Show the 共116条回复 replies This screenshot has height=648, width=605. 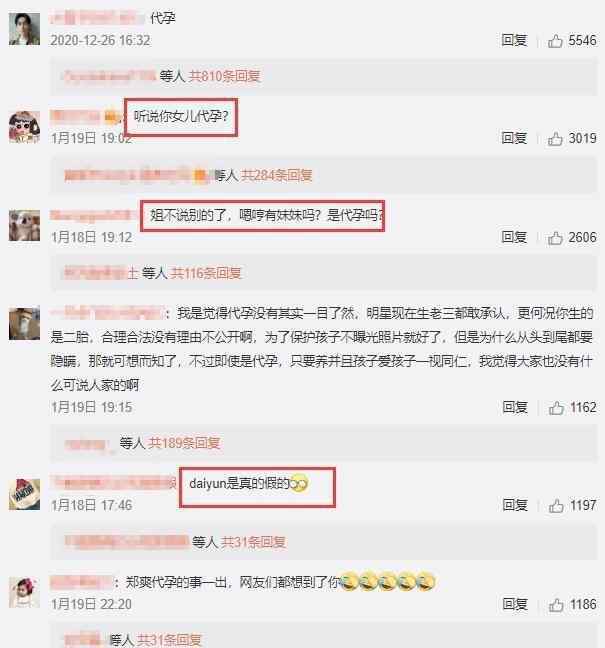(206, 273)
